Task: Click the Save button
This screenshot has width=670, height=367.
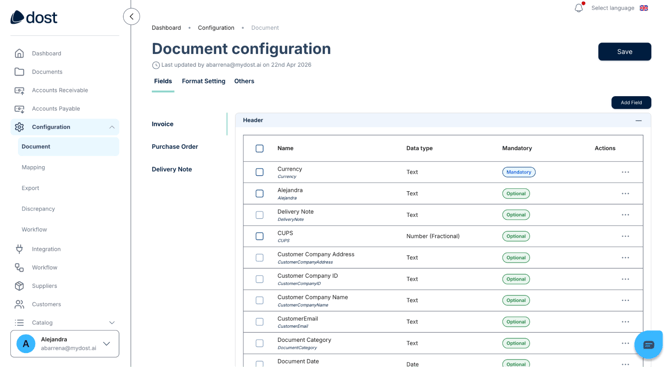Action: coord(624,52)
